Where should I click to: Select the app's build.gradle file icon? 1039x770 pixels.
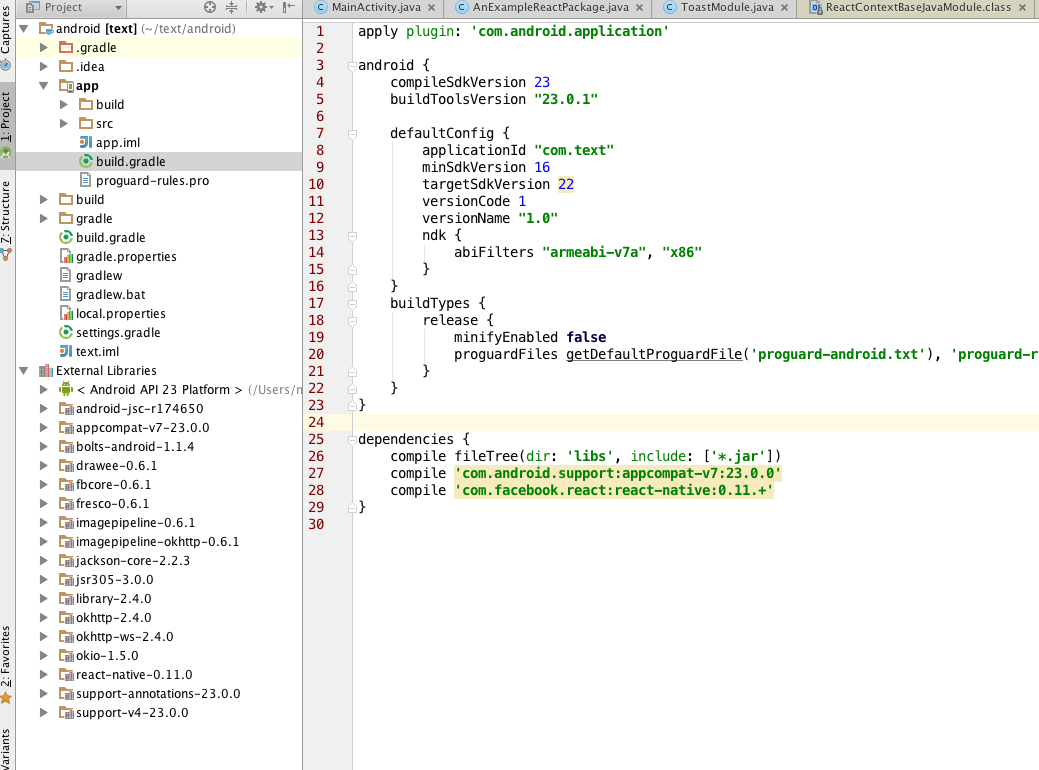point(85,161)
